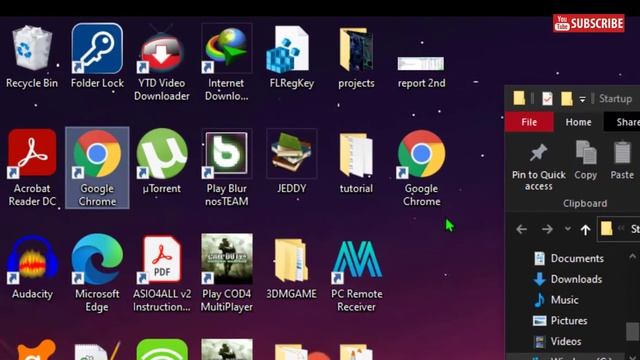Click the Properties icon in the title bar
640x360 pixels.
pos(547,98)
